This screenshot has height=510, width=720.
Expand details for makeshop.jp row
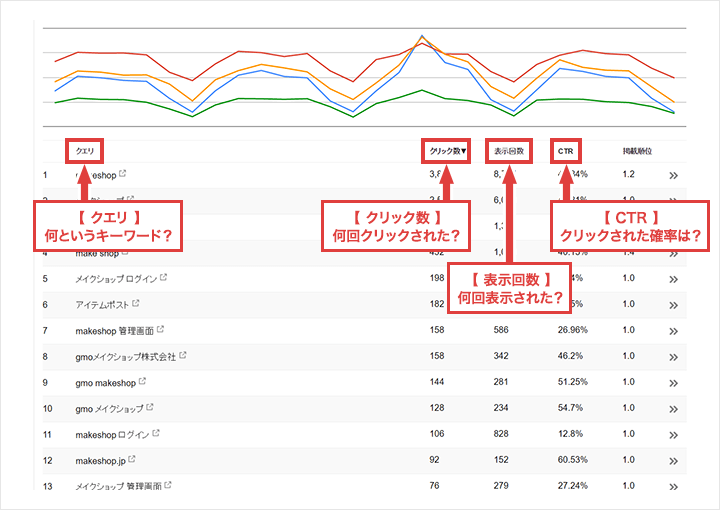tap(674, 461)
